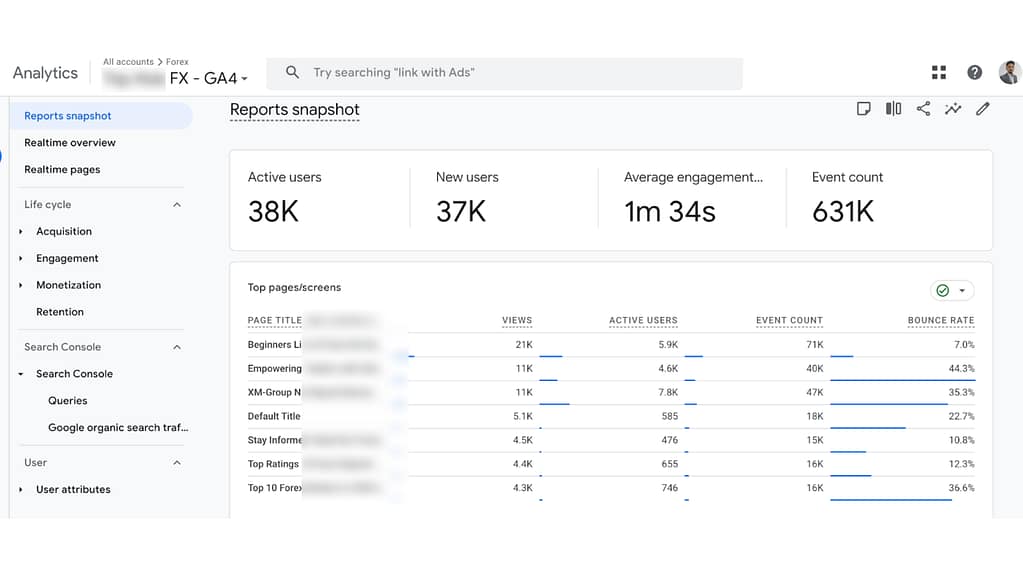The height and width of the screenshot is (576, 1023).
Task: Select Realtime overview in sidebar
Action: point(70,143)
